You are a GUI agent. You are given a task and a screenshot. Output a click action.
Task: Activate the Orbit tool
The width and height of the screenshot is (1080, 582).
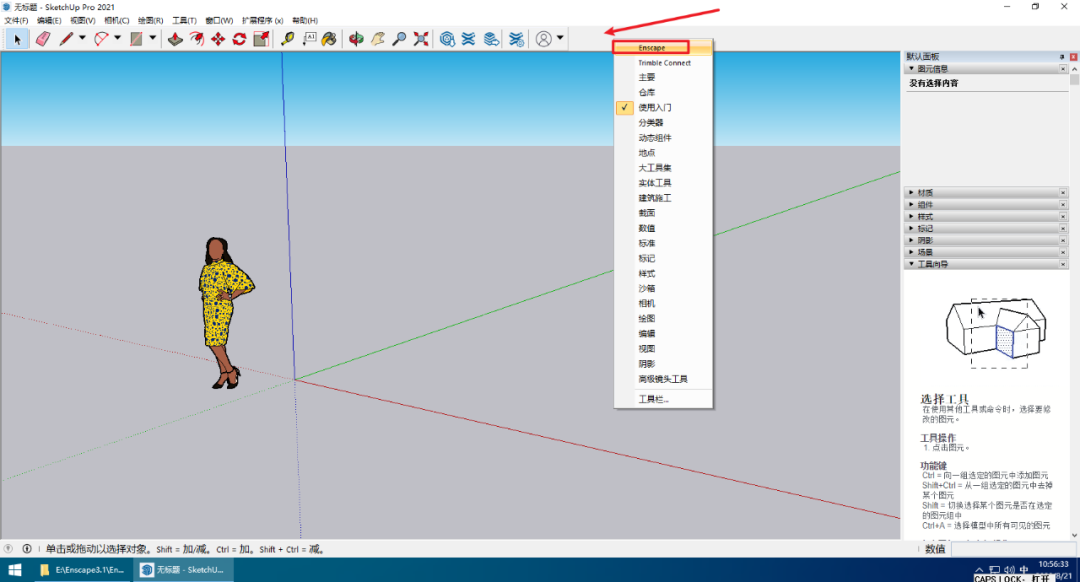click(356, 39)
